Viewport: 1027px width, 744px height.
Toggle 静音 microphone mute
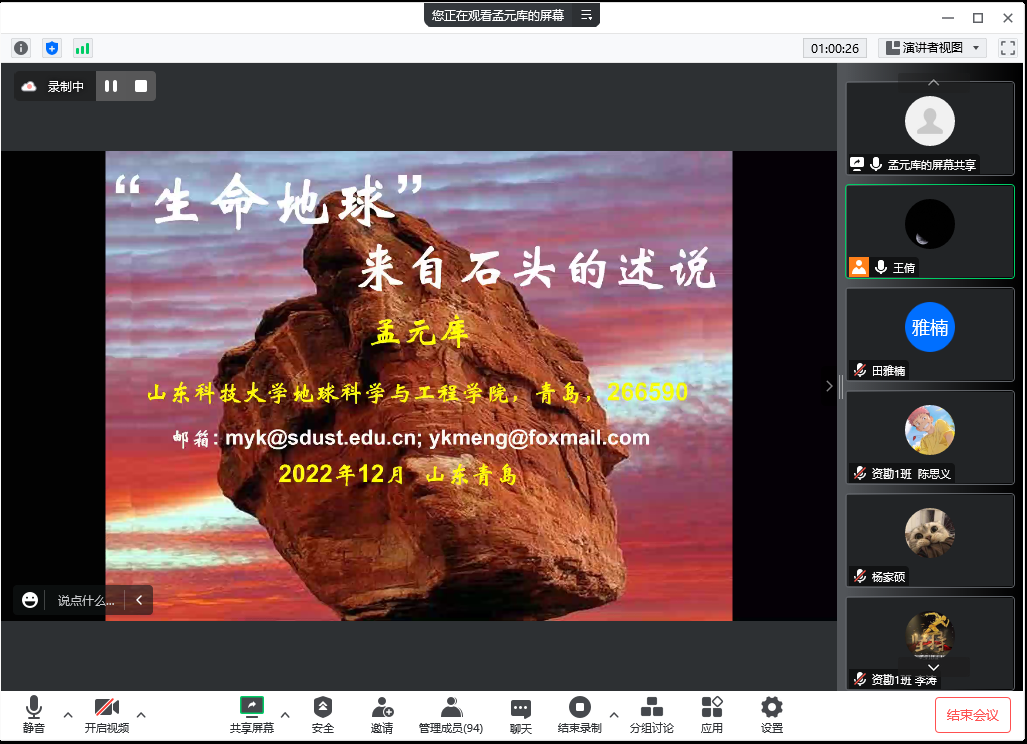[x=33, y=714]
